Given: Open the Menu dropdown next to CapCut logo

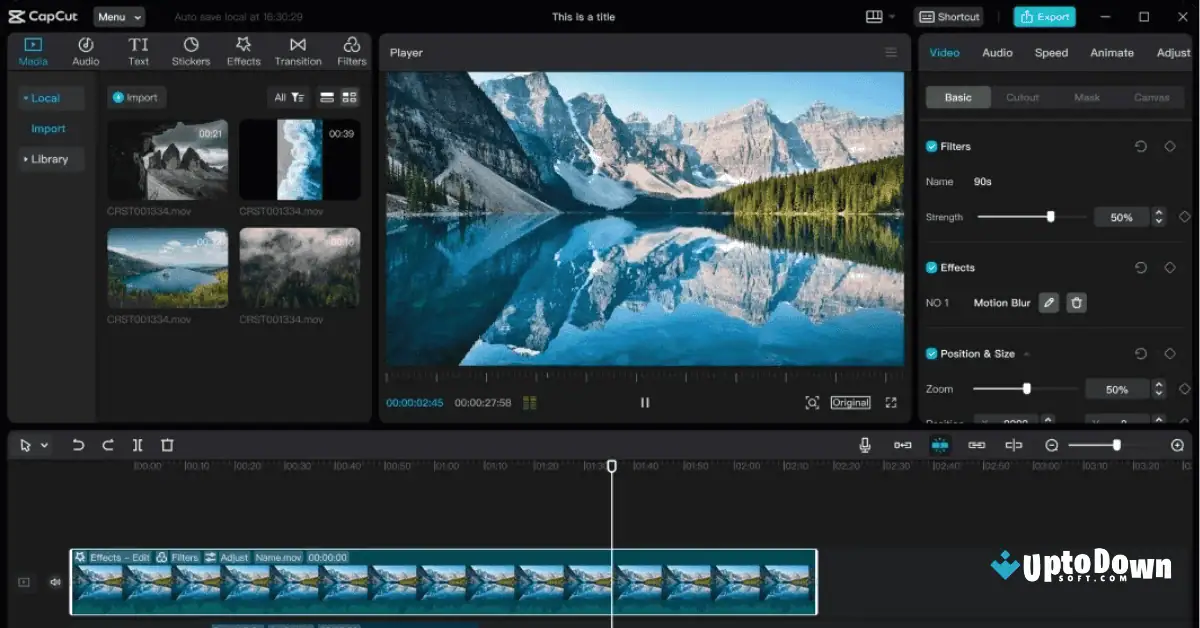Looking at the screenshot, I should pyautogui.click(x=118, y=16).
